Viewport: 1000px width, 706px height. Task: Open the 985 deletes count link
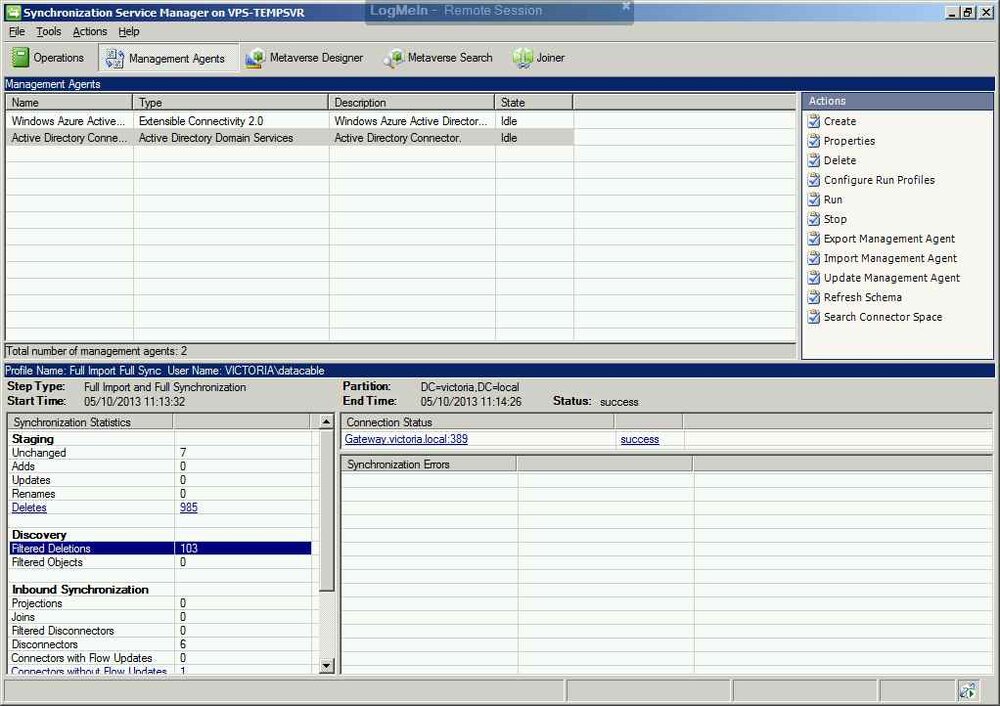coord(189,508)
